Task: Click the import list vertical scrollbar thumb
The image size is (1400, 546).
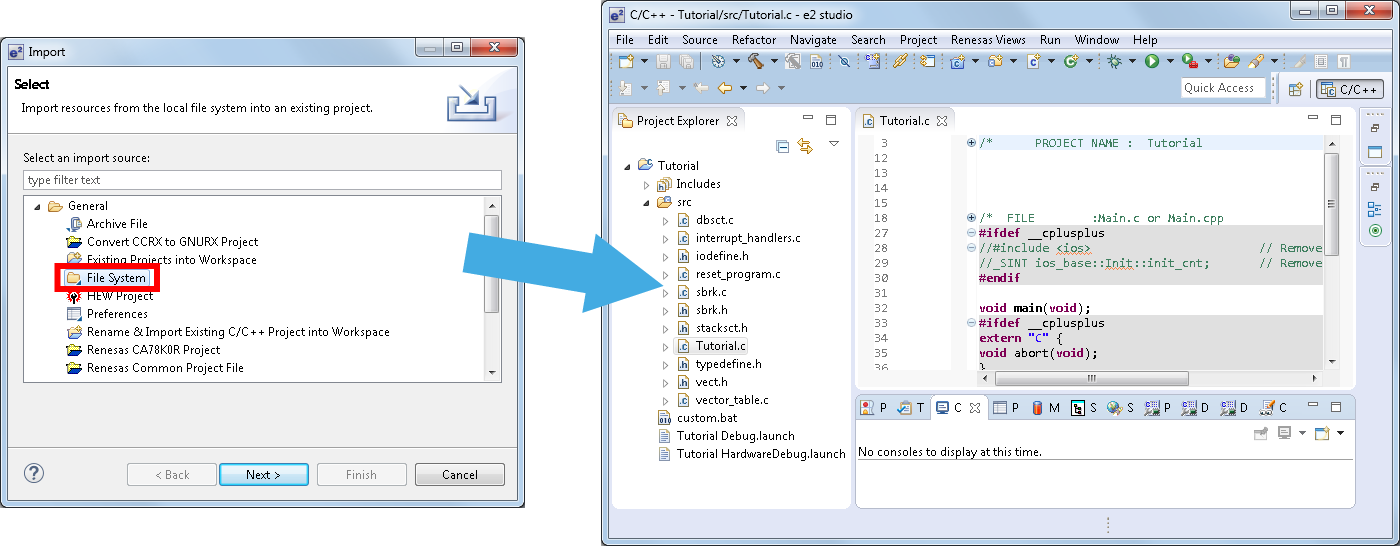Action: pyautogui.click(x=490, y=263)
